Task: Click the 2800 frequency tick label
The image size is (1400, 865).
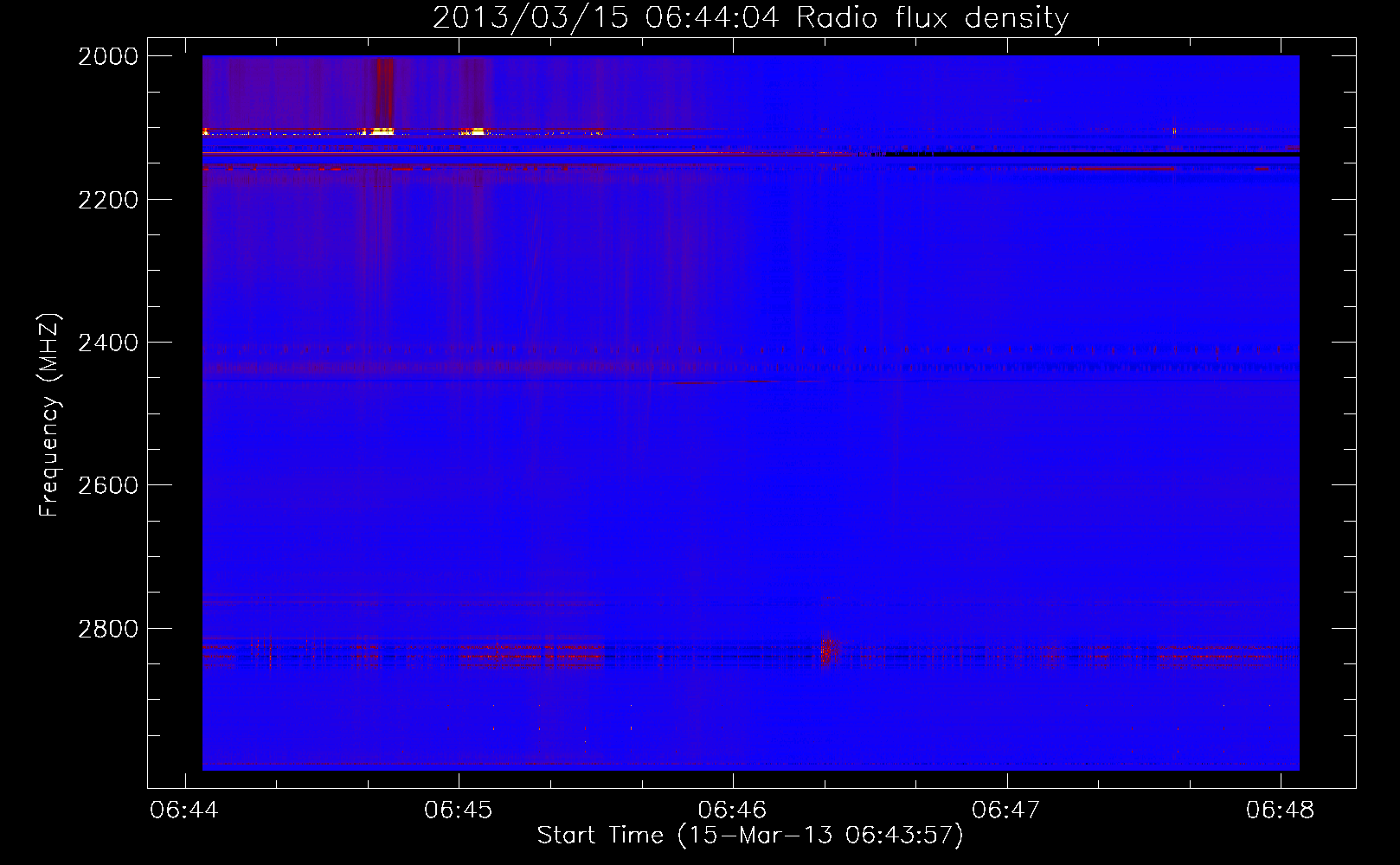Action: [x=108, y=628]
